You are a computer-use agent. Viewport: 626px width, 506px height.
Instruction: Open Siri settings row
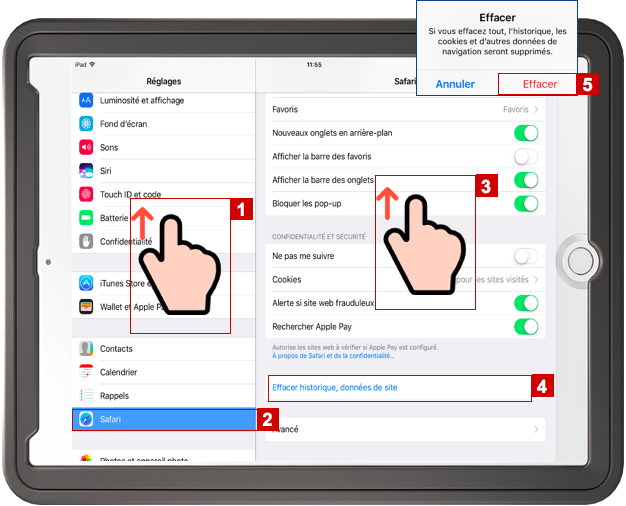pos(164,171)
